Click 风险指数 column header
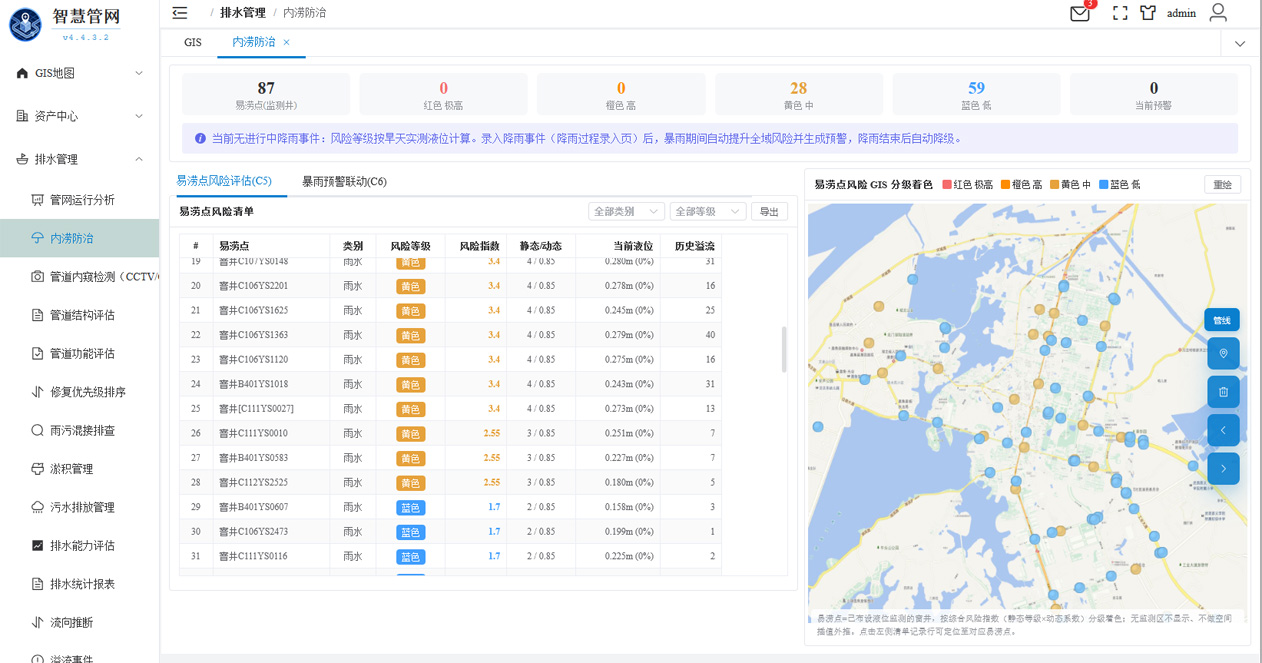Image resolution: width=1262 pixels, height=663 pixels. (x=479, y=245)
